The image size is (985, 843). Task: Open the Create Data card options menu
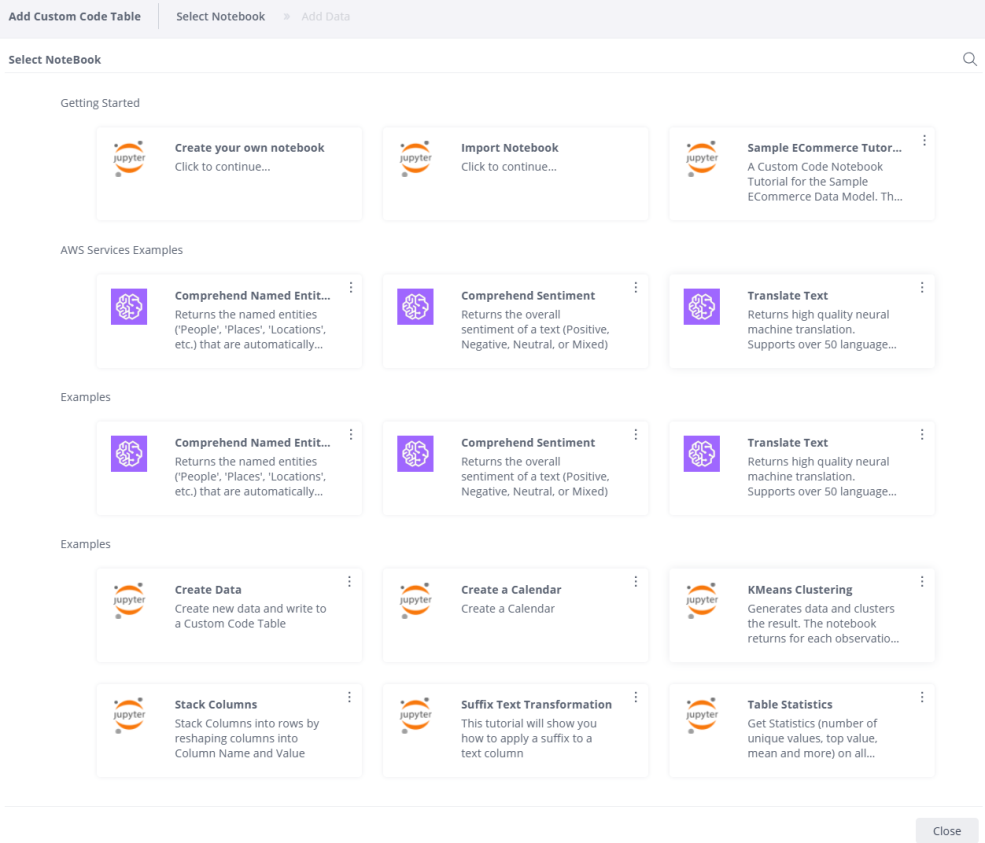pyautogui.click(x=349, y=582)
